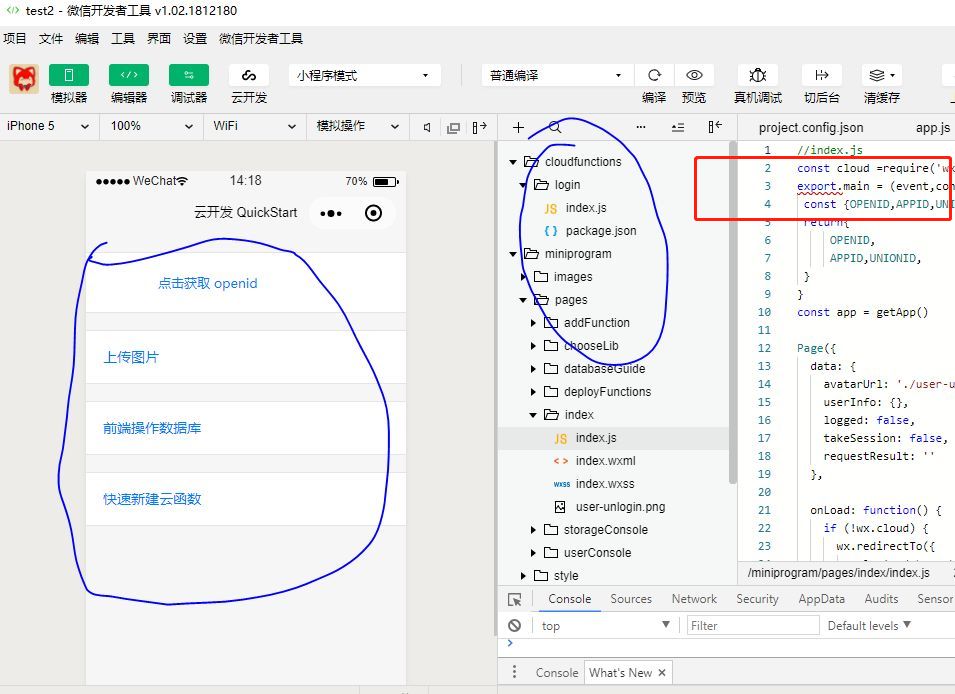Open the 普通编译 compile mode dropdown
Viewport: 955px width, 694px height.
click(557, 76)
